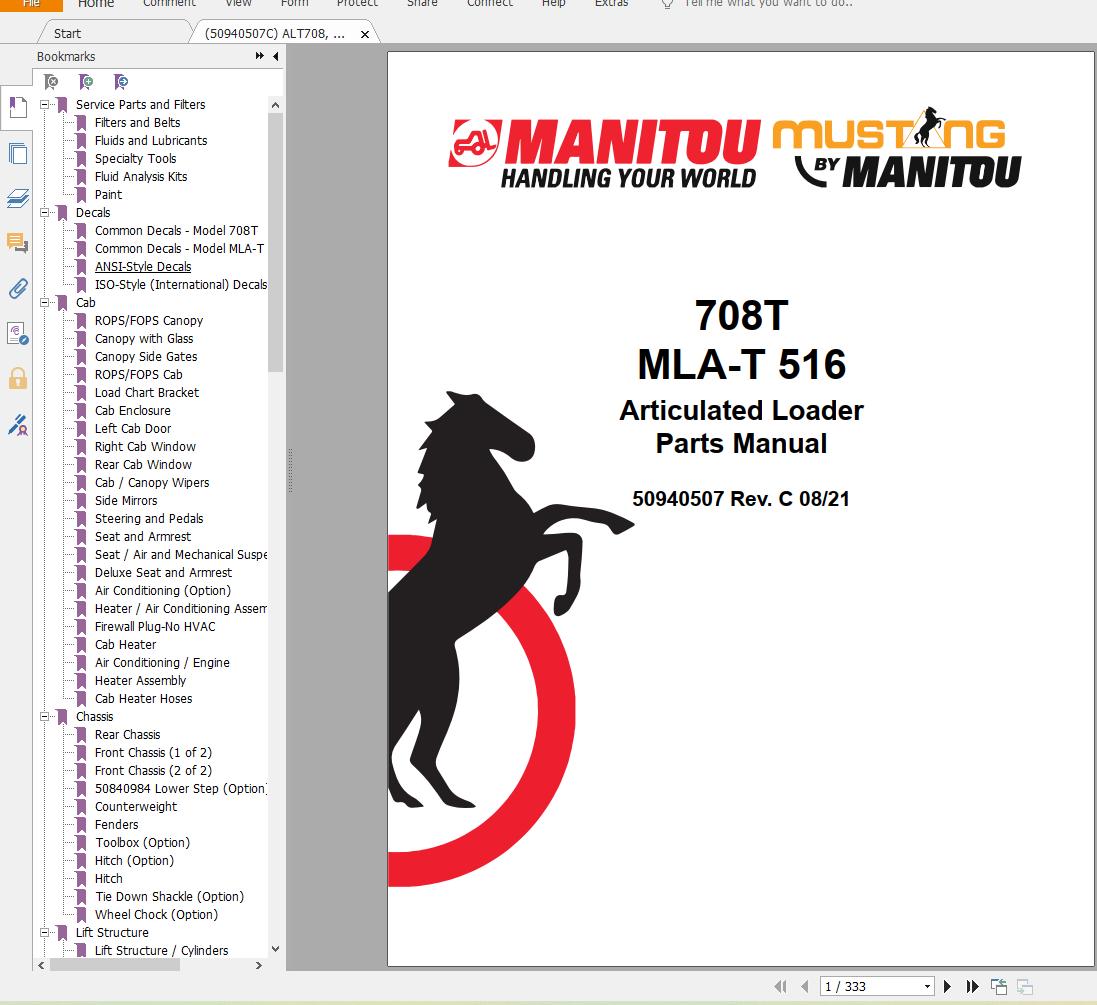
Task: Collapse the Service Parts and Filters node
Action: 45,104
